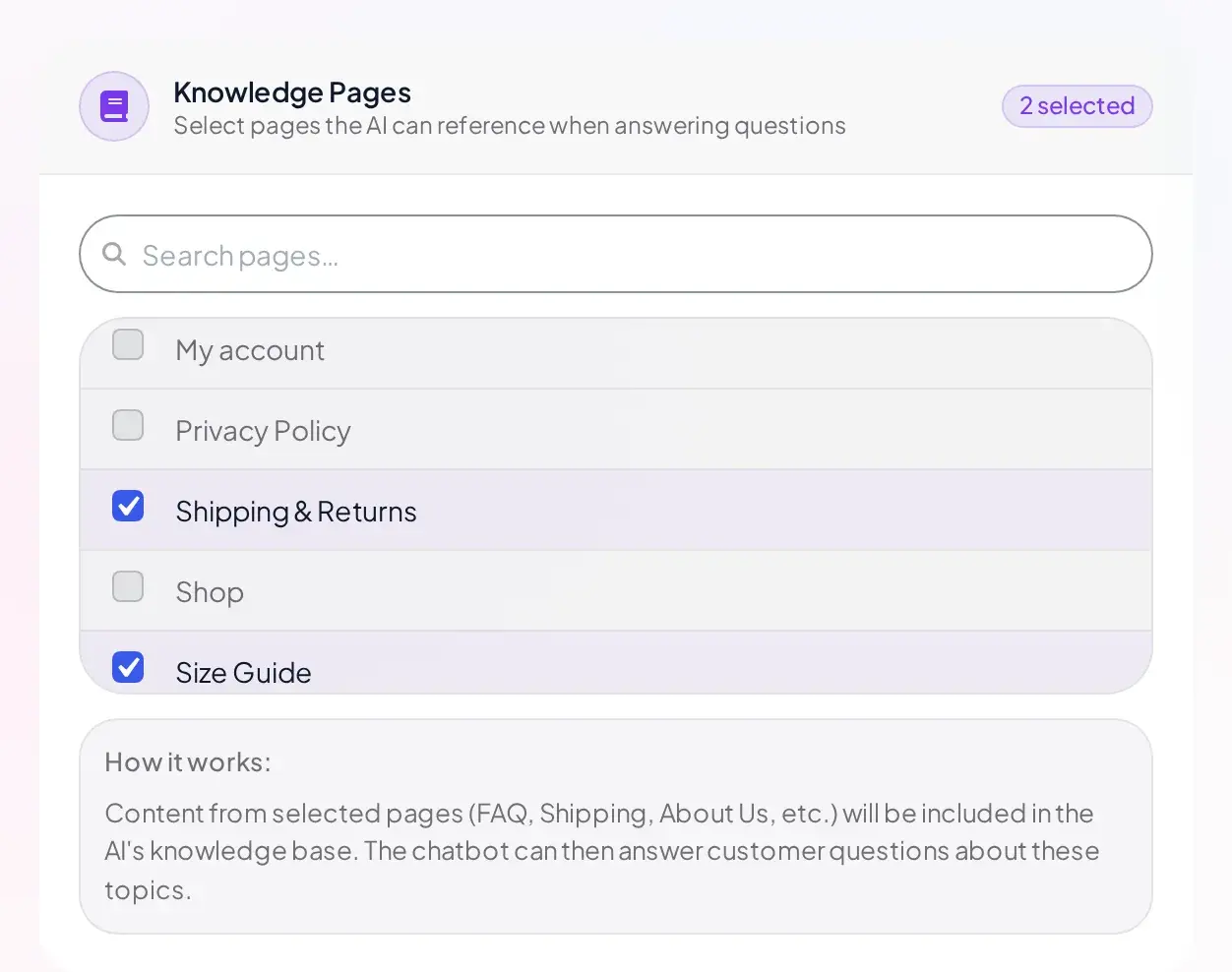Click the 'How it works:' heading
The width and height of the screenshot is (1232, 972).
click(188, 762)
